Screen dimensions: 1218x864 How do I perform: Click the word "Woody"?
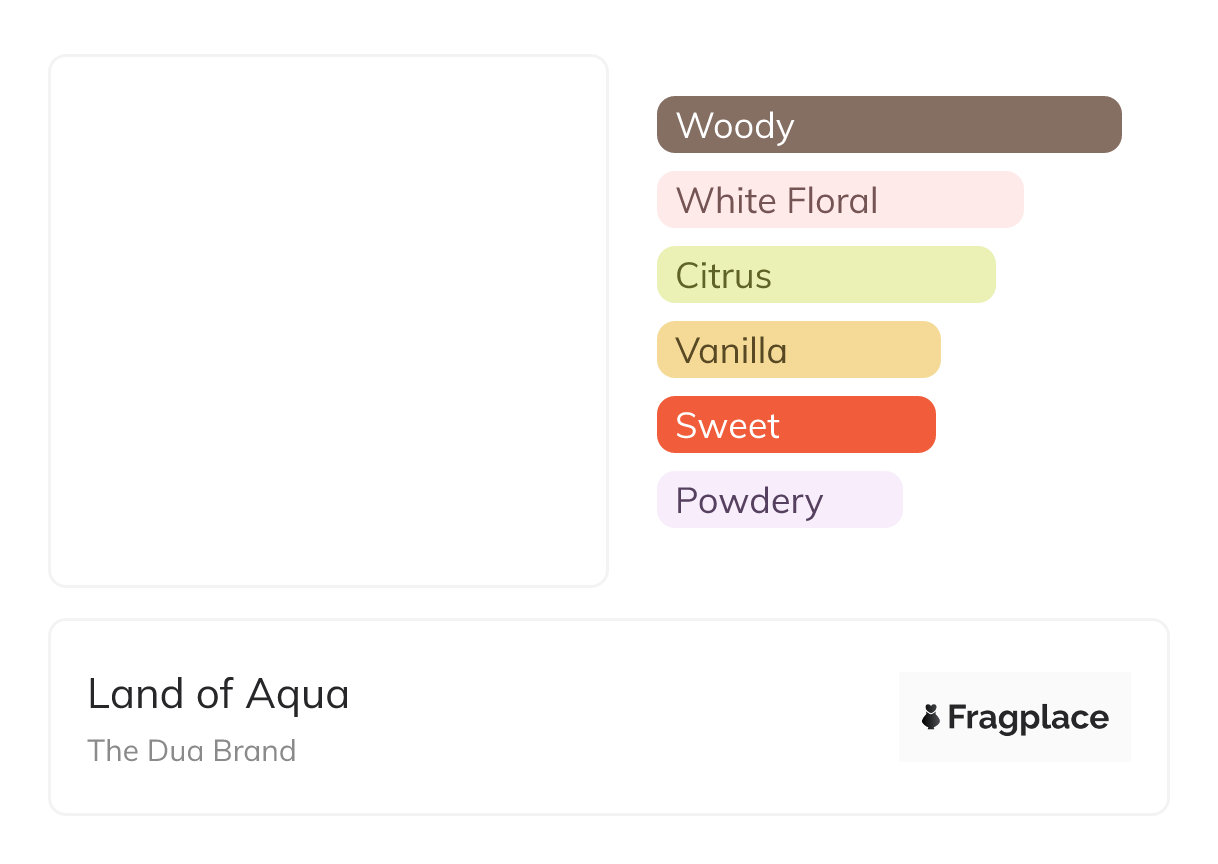pyautogui.click(x=735, y=126)
